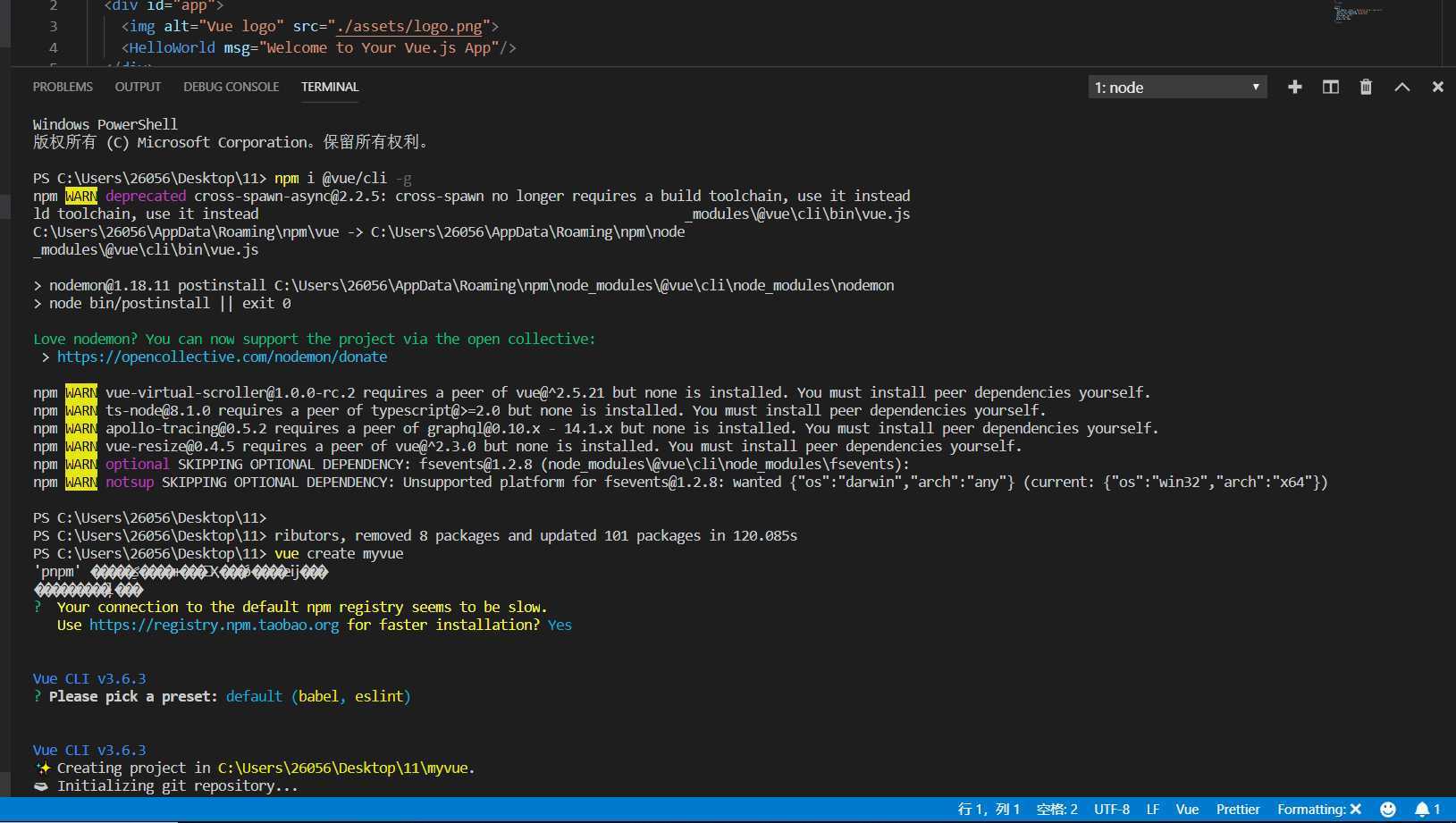
Task: Click the line and column indicator in status bar
Action: [x=989, y=810]
